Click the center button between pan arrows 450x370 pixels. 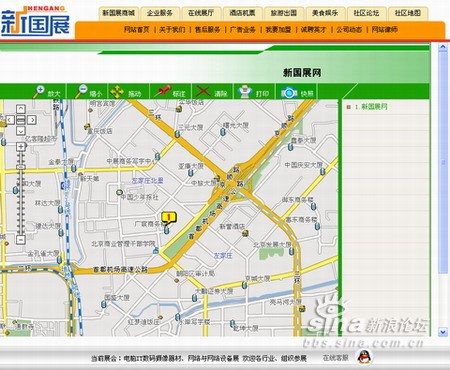(x=21, y=120)
